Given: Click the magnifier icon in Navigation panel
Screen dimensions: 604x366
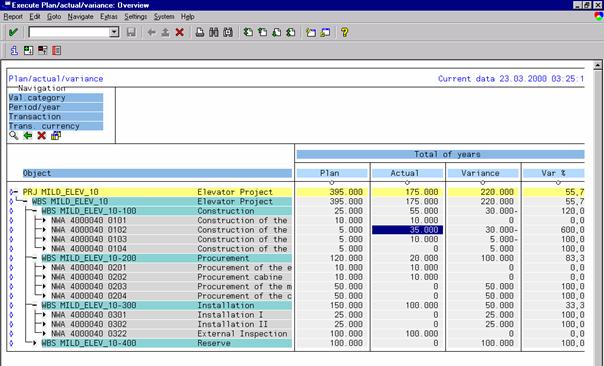Looking at the screenshot, I should 14,136.
